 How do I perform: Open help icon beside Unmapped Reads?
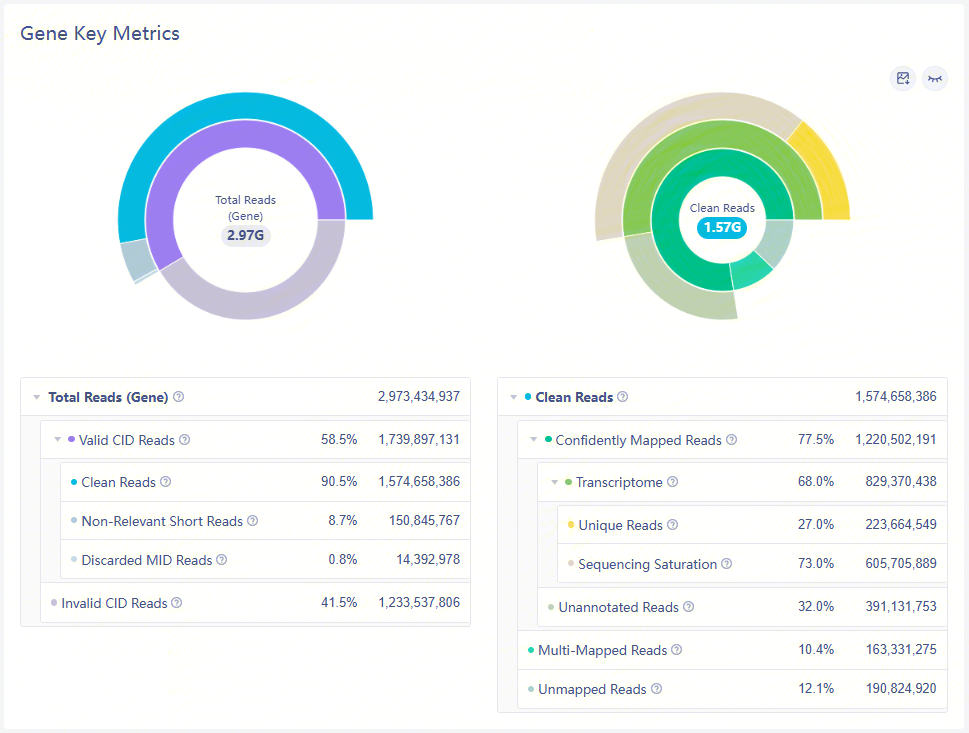pyautogui.click(x=657, y=689)
